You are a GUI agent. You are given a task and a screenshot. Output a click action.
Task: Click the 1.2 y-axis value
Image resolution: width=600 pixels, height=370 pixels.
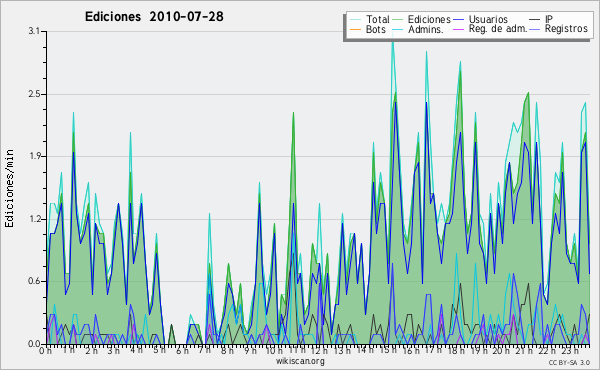pos(34,219)
